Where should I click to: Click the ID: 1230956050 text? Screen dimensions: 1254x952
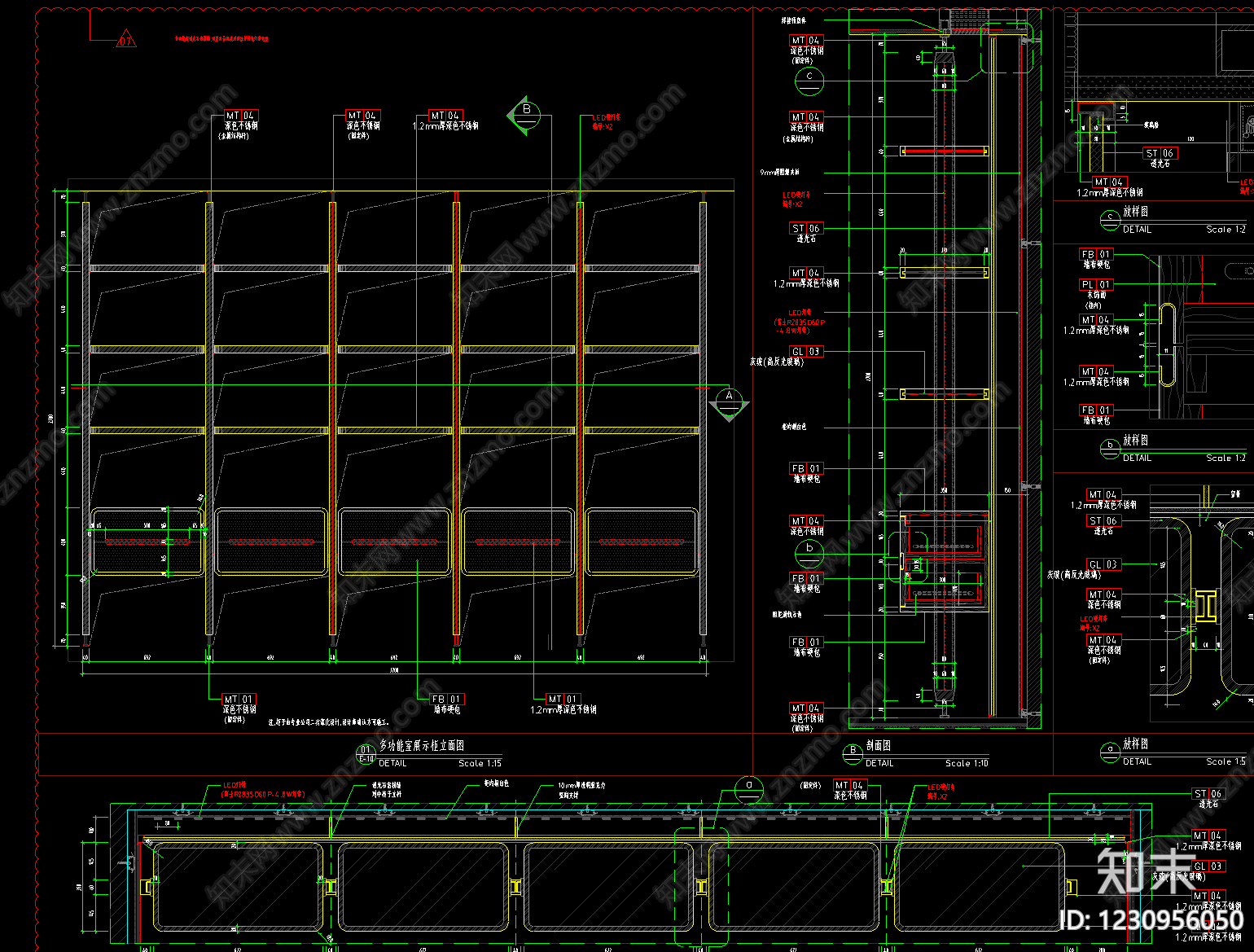click(x=1152, y=921)
